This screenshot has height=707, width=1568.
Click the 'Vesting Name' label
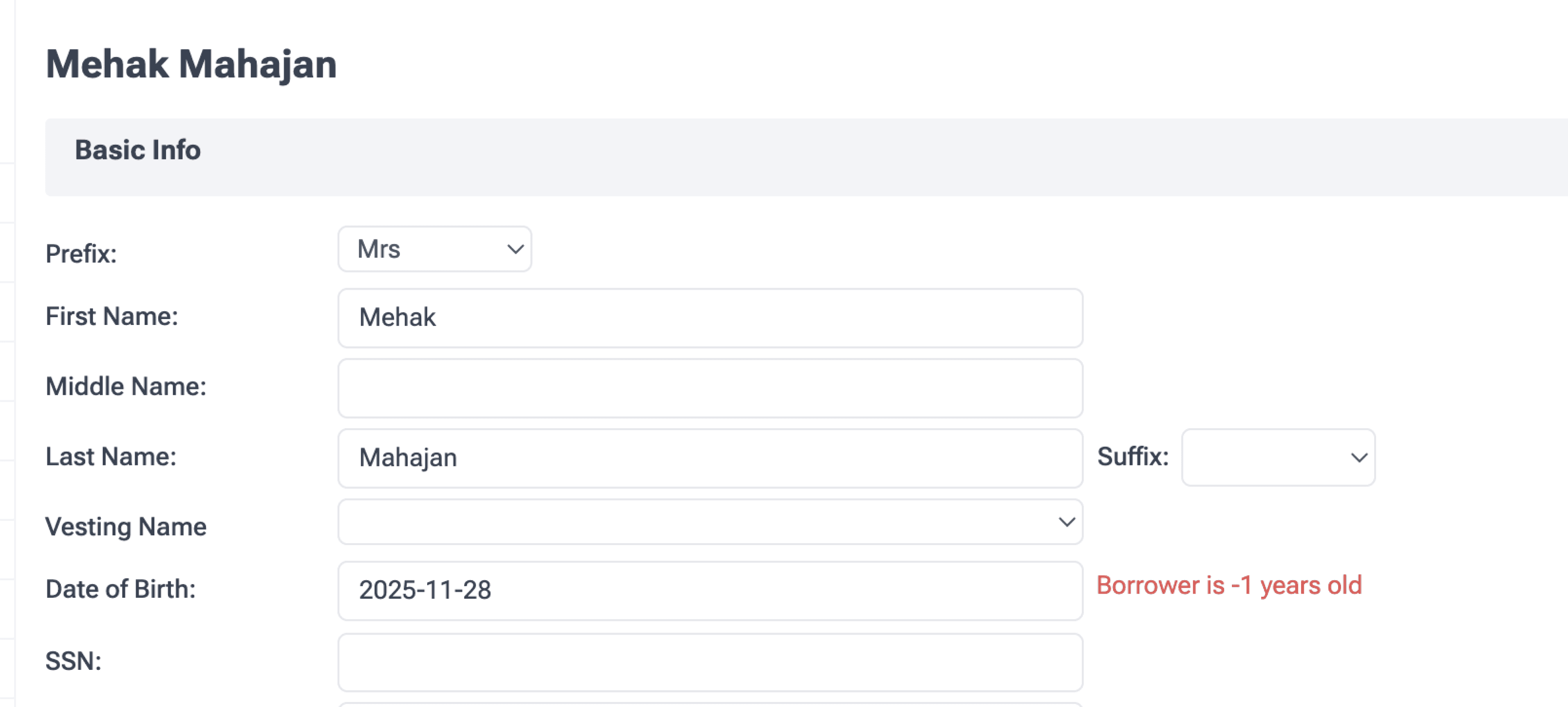[x=126, y=527]
